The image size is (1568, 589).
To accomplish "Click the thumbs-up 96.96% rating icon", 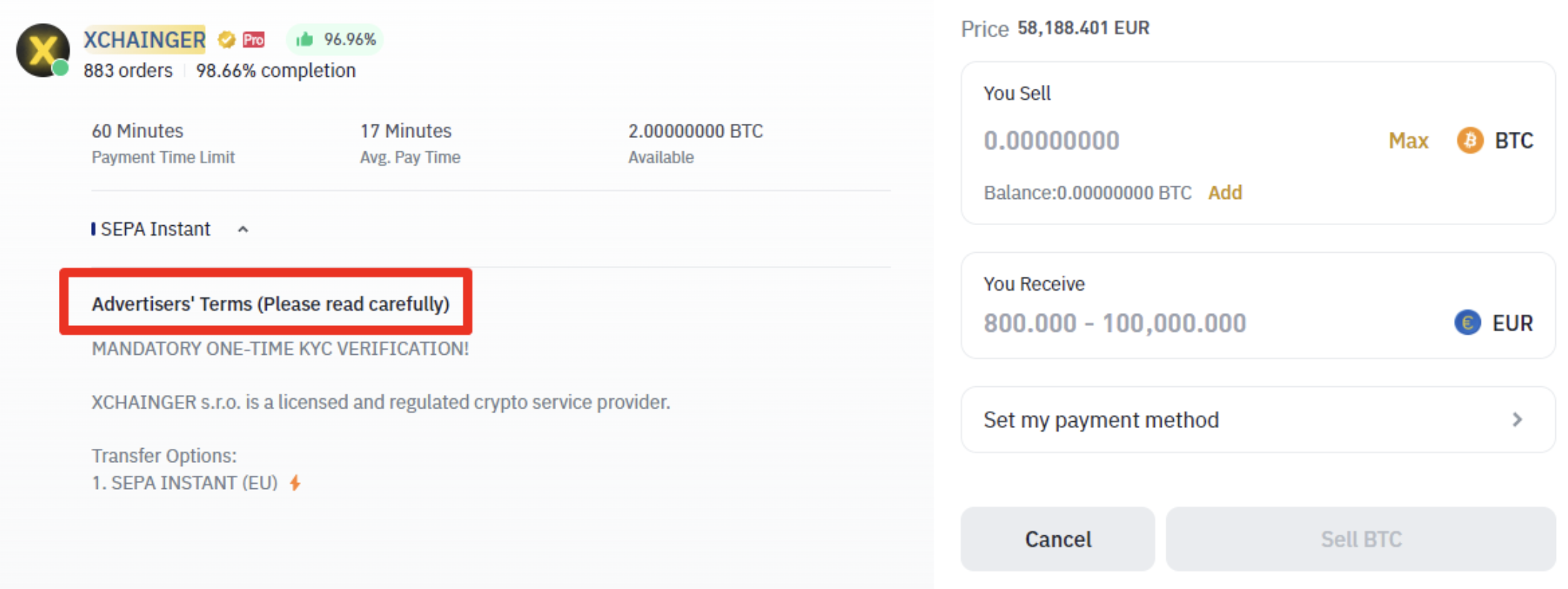I will [x=304, y=40].
